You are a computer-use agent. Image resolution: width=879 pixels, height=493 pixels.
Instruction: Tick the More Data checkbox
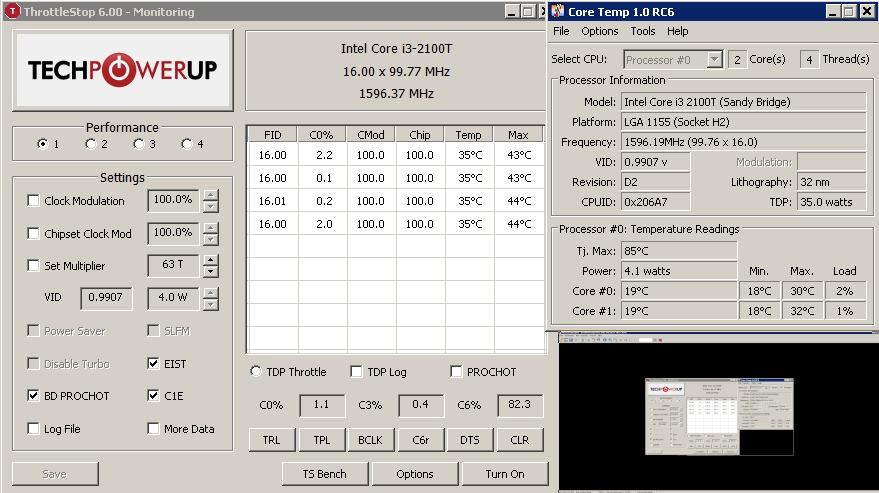tap(153, 429)
